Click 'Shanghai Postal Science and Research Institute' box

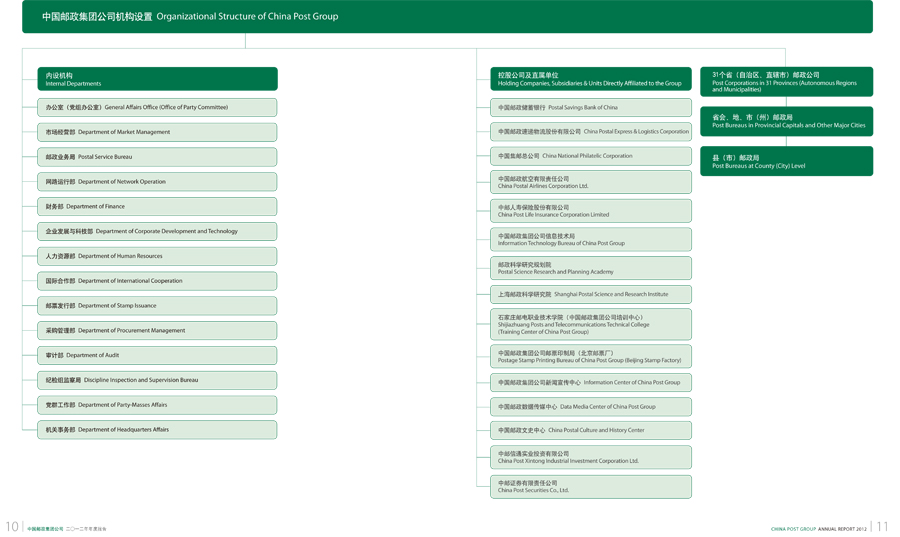(591, 294)
